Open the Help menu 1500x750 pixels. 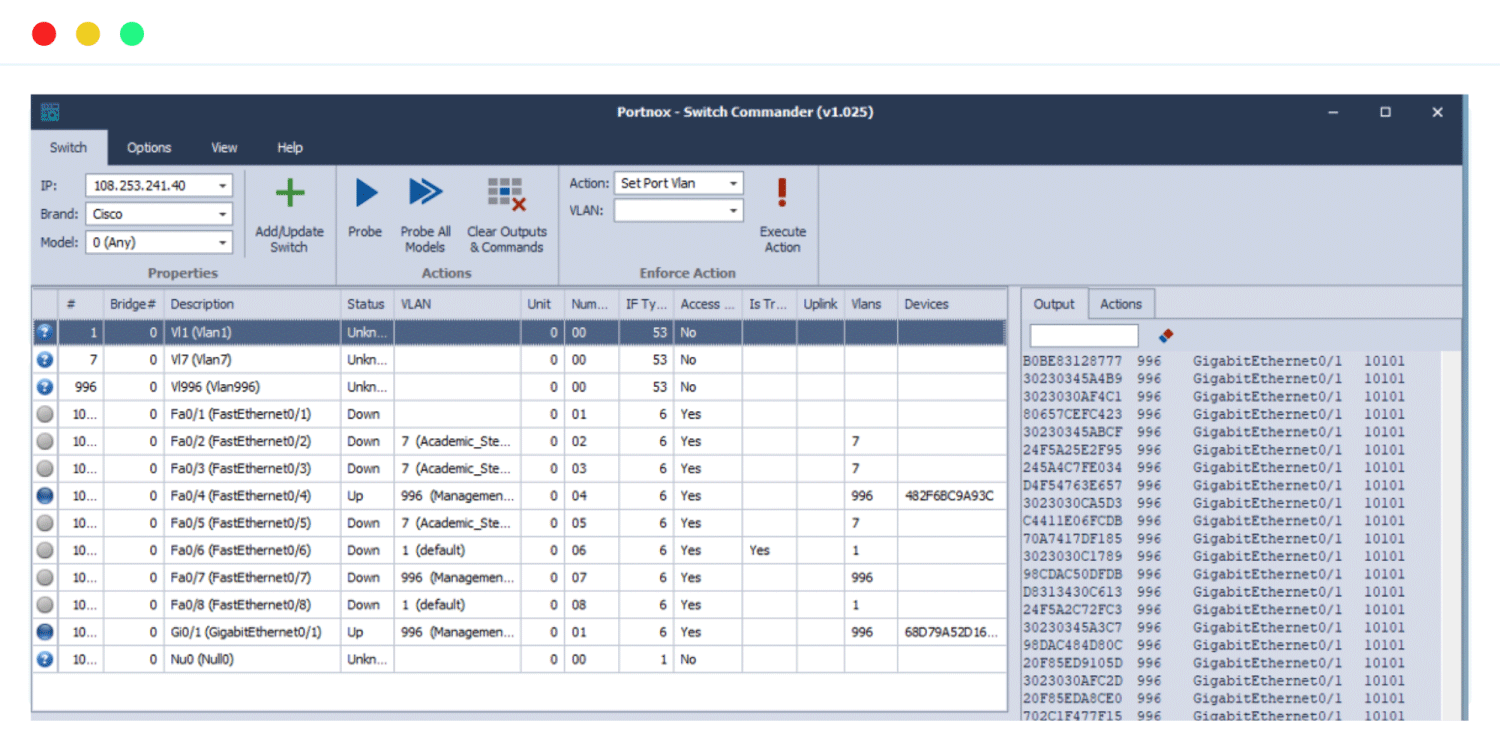coord(289,147)
